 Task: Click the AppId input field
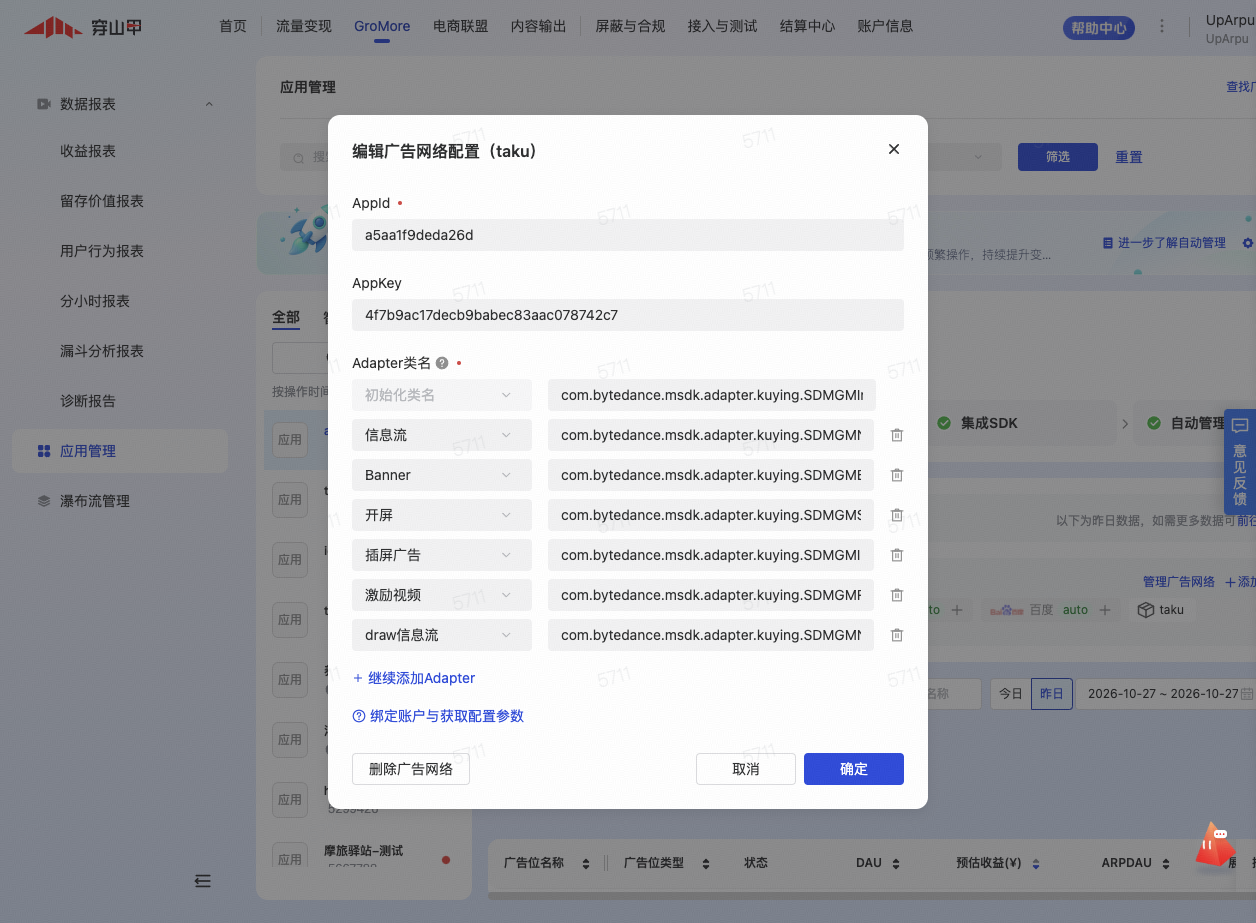628,235
